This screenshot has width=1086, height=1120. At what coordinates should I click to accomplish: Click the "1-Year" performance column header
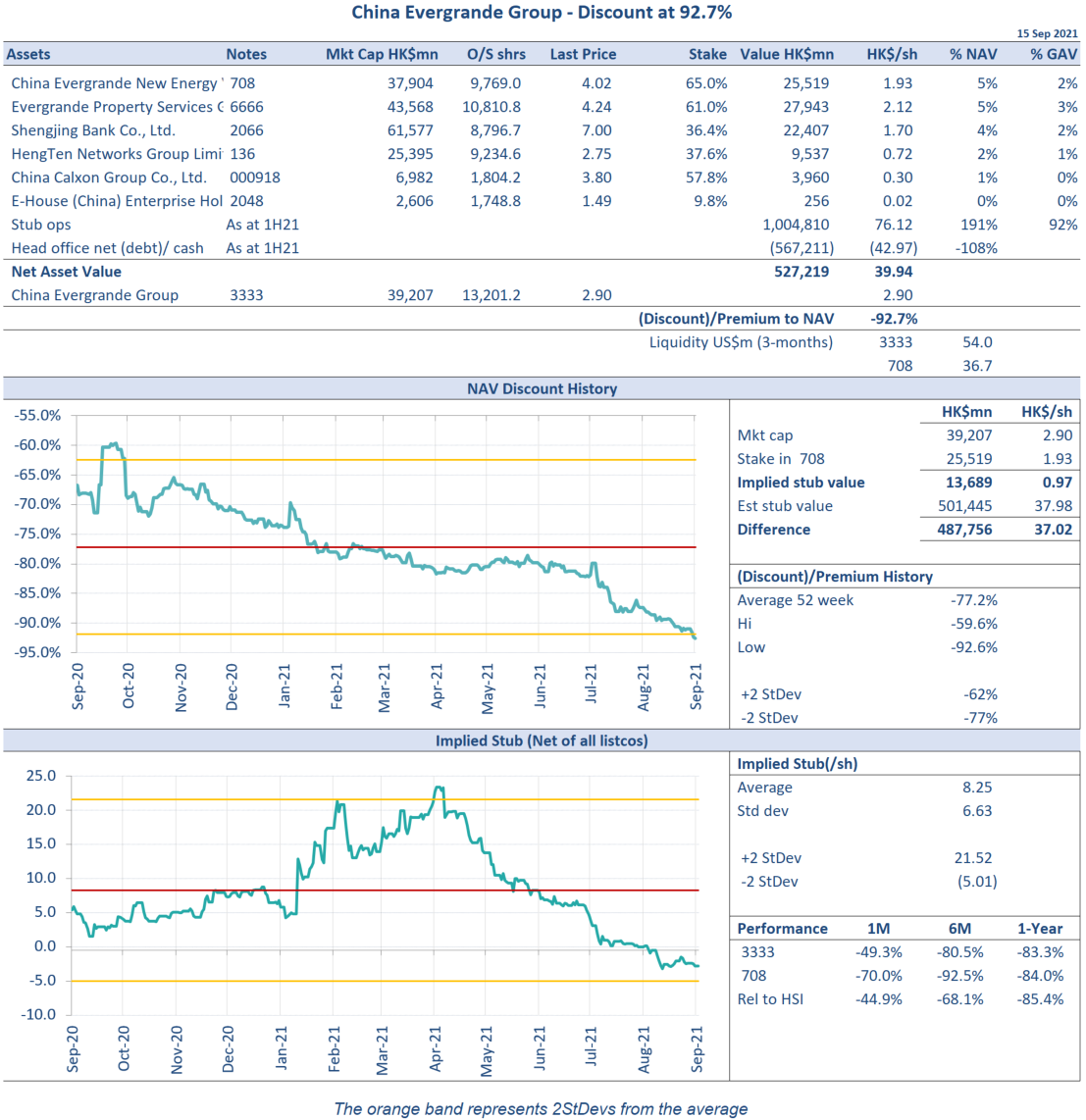[x=1040, y=930]
